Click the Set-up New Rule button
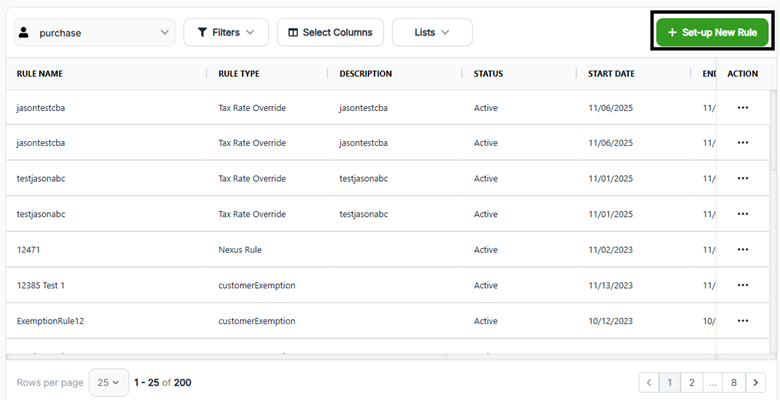The width and height of the screenshot is (780, 400). [712, 32]
